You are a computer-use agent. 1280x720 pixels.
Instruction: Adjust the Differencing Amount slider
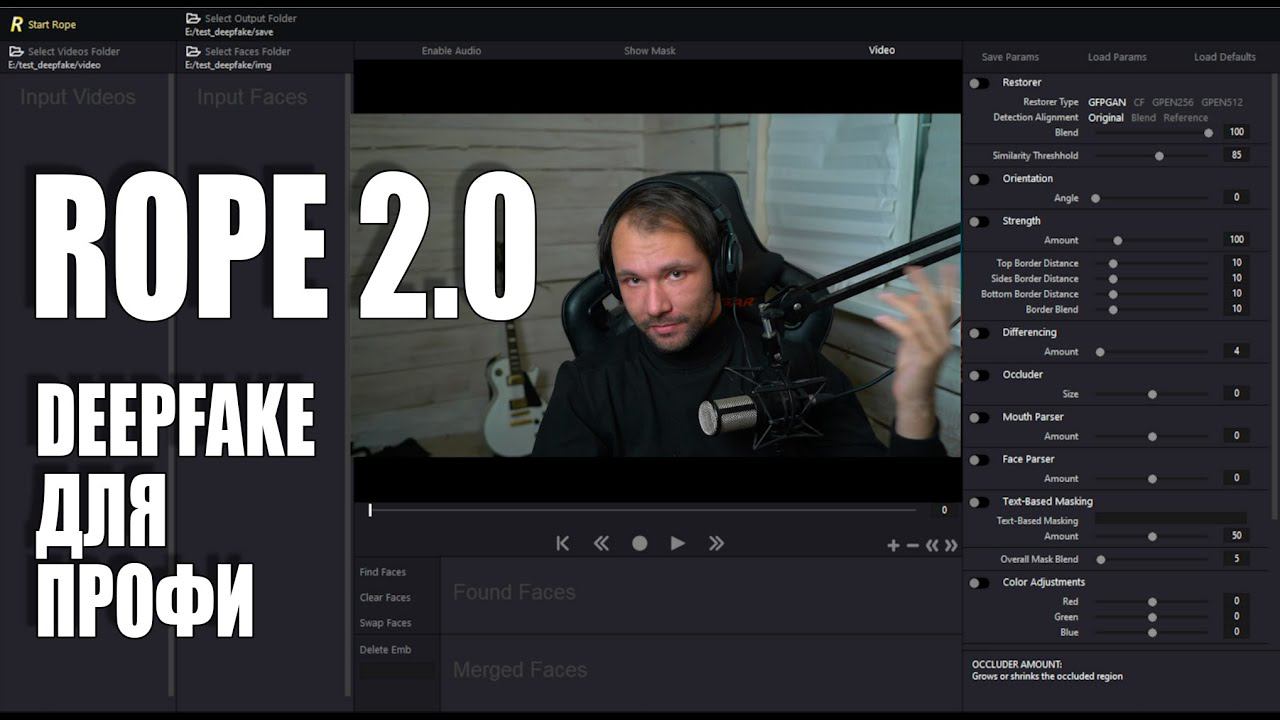pos(1152,352)
